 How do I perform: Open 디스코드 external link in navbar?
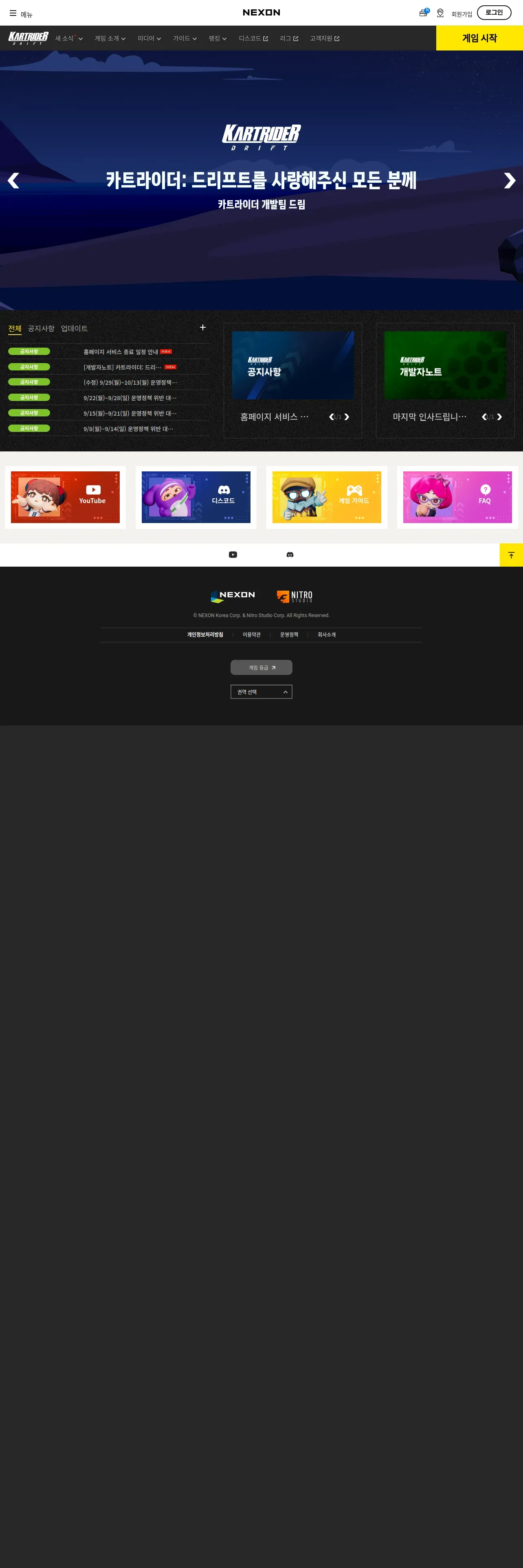[253, 38]
